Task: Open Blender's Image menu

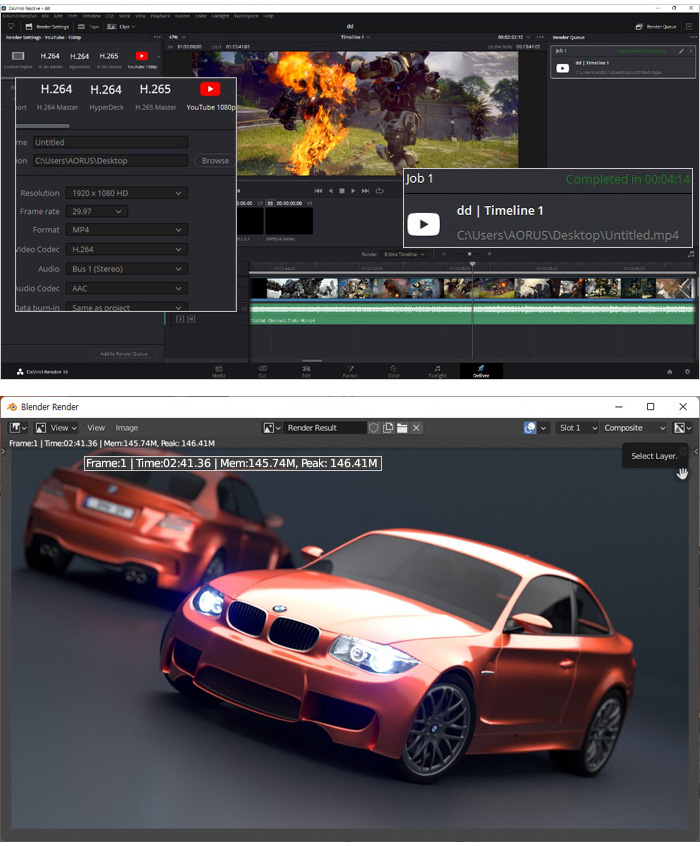Action: coord(126,428)
